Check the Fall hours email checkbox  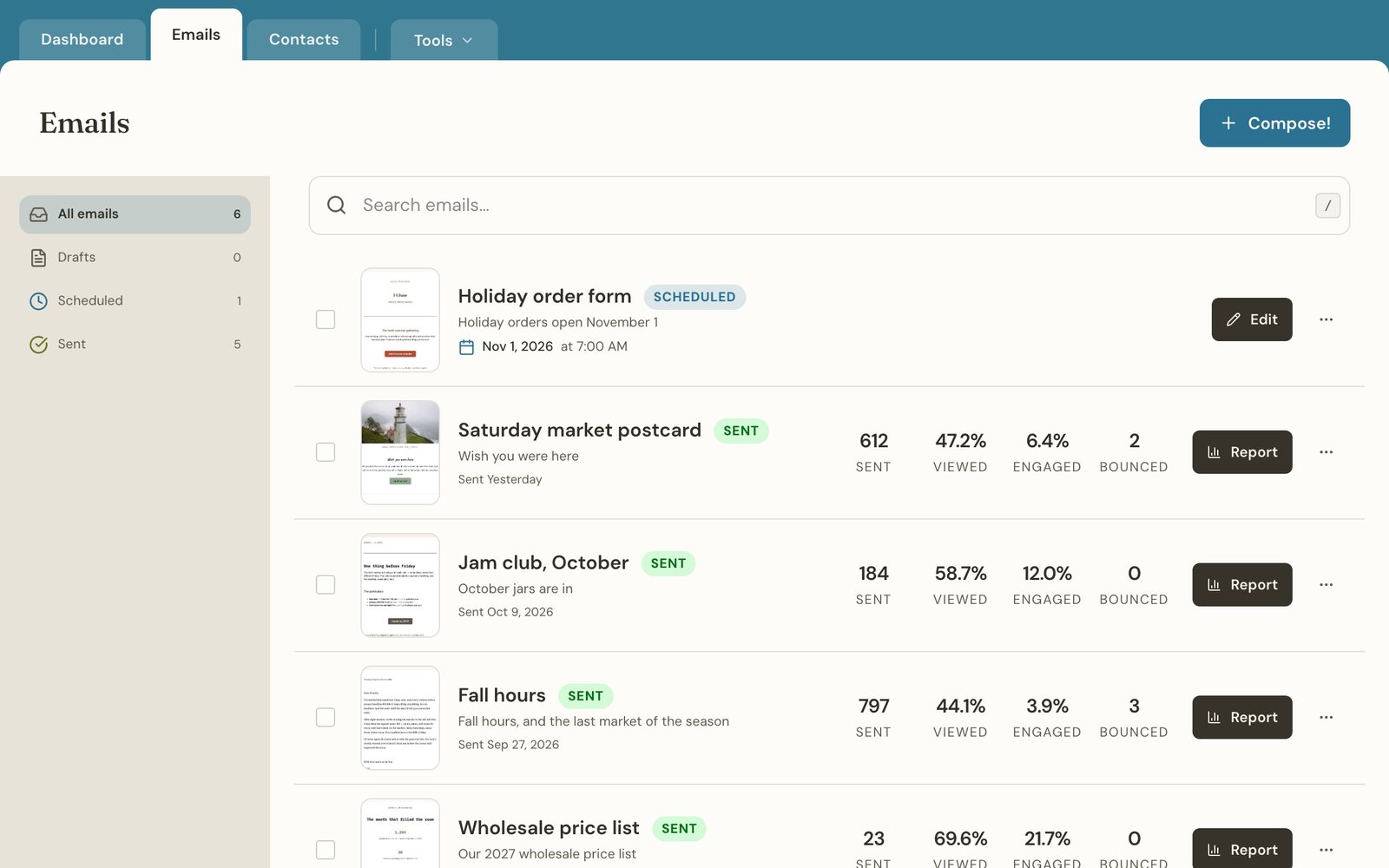point(326,718)
